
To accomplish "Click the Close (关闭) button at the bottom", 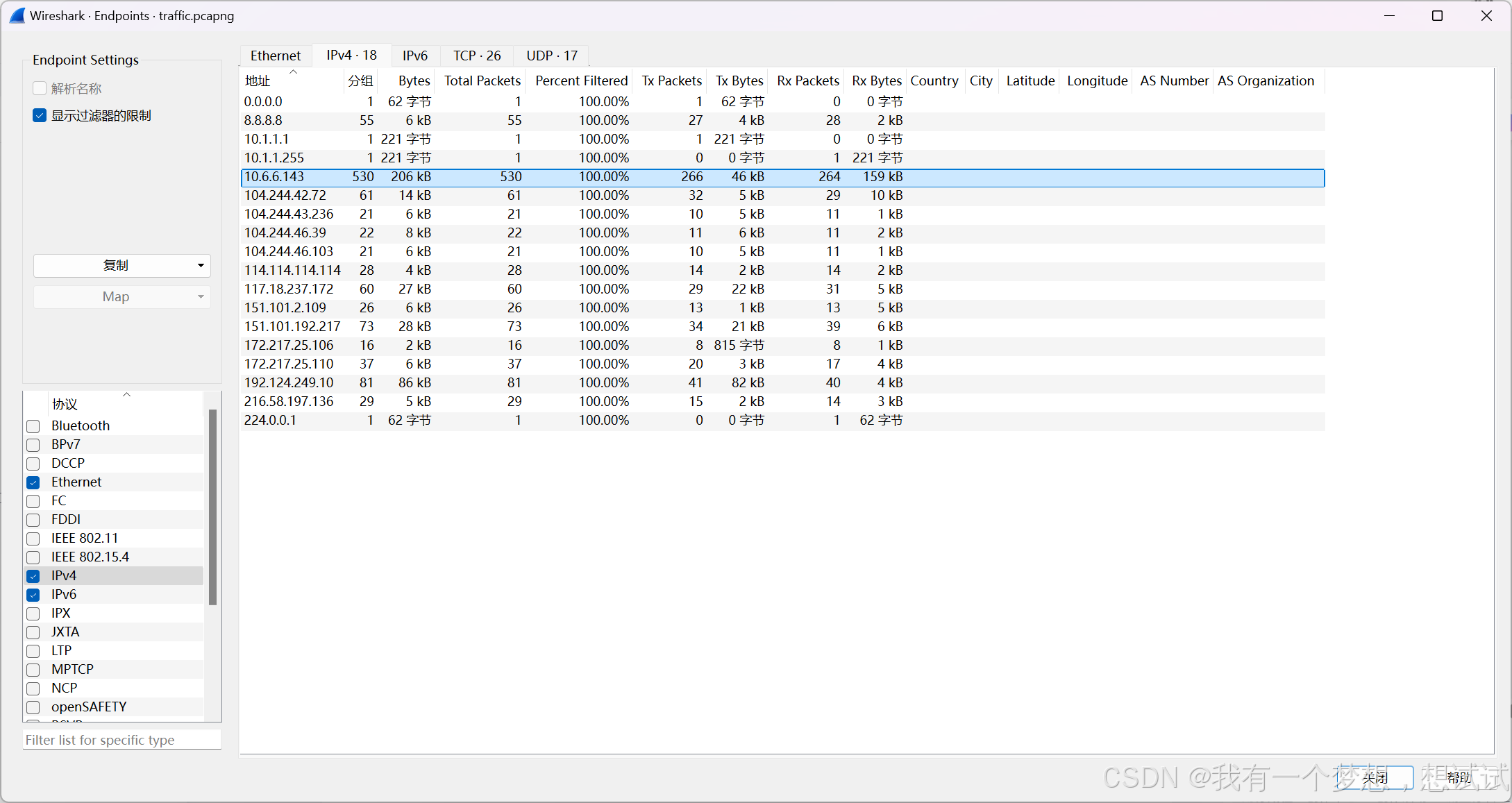I will coord(1375,777).
